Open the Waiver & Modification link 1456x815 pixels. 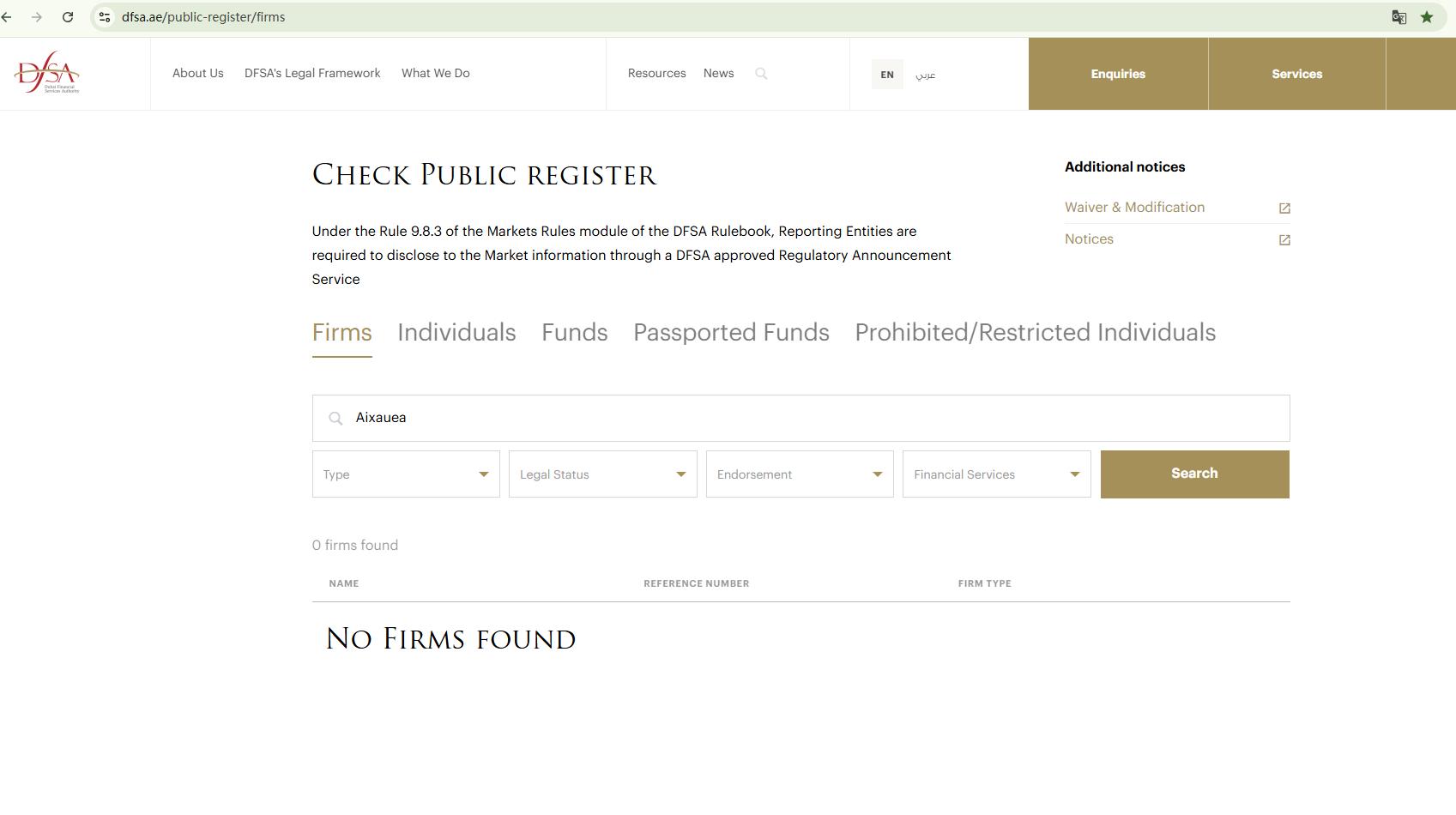tap(1134, 208)
